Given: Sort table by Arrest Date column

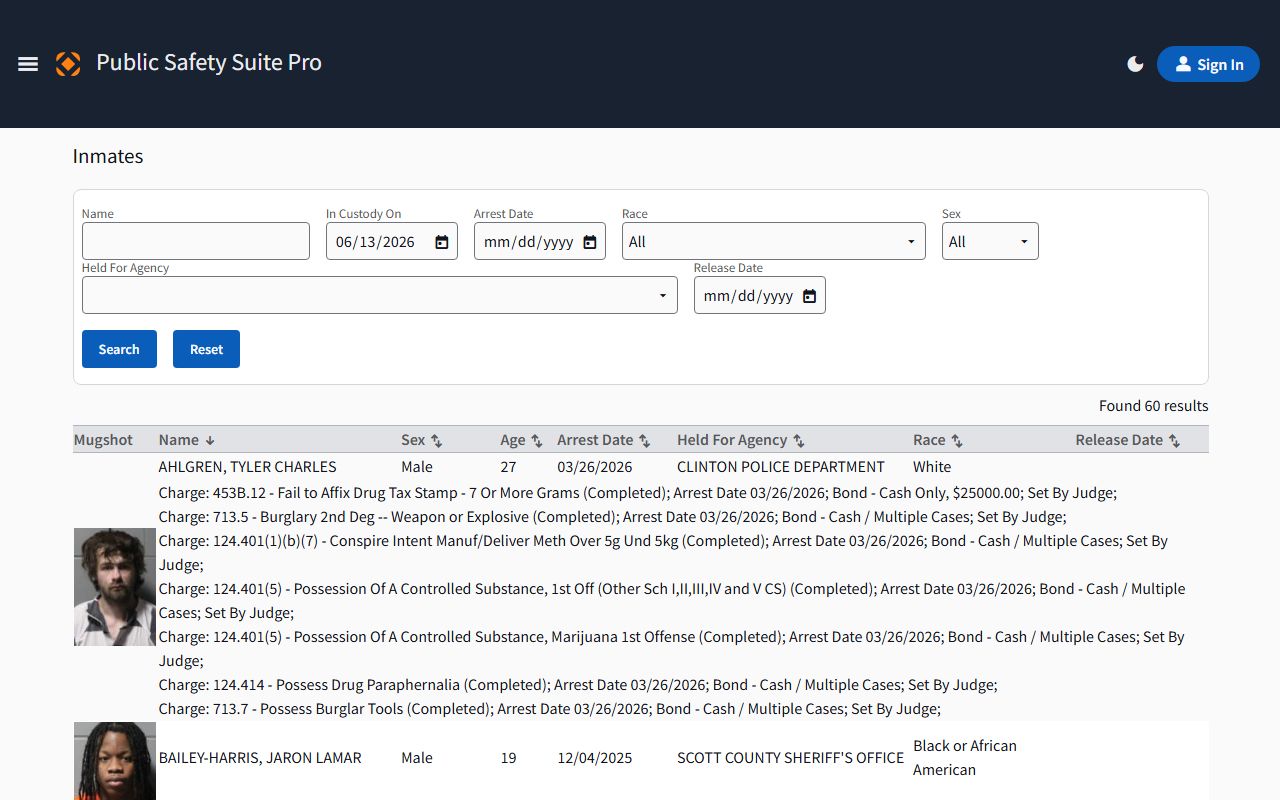Looking at the screenshot, I should (604, 440).
